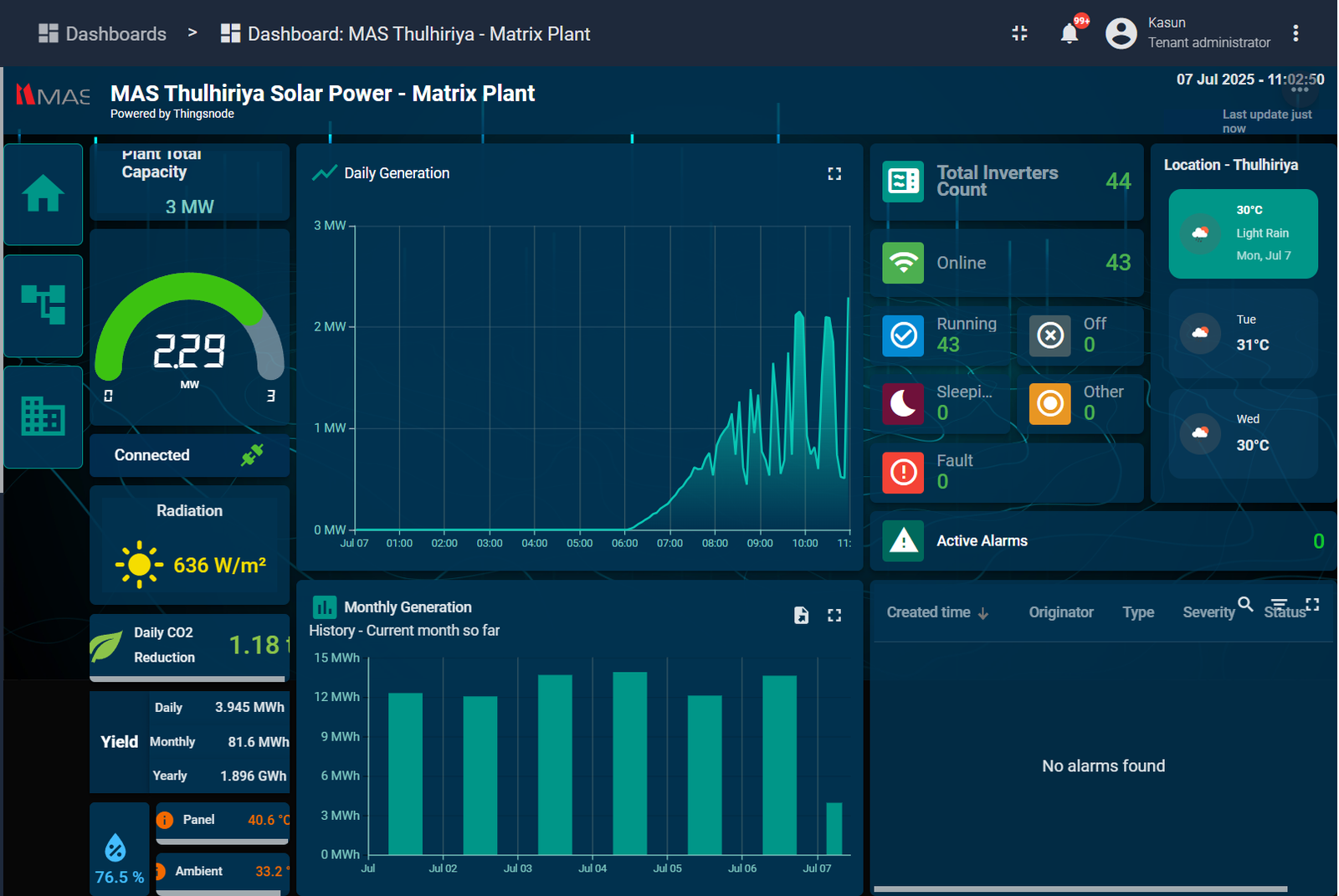Select the Tue 31°C forecast card
The width and height of the screenshot is (1339, 896).
coord(1243,333)
